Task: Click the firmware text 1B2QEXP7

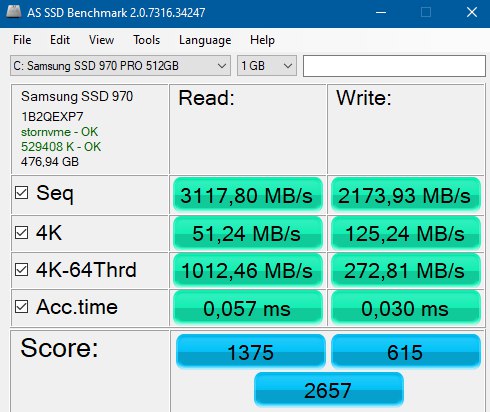Action: pos(52,117)
